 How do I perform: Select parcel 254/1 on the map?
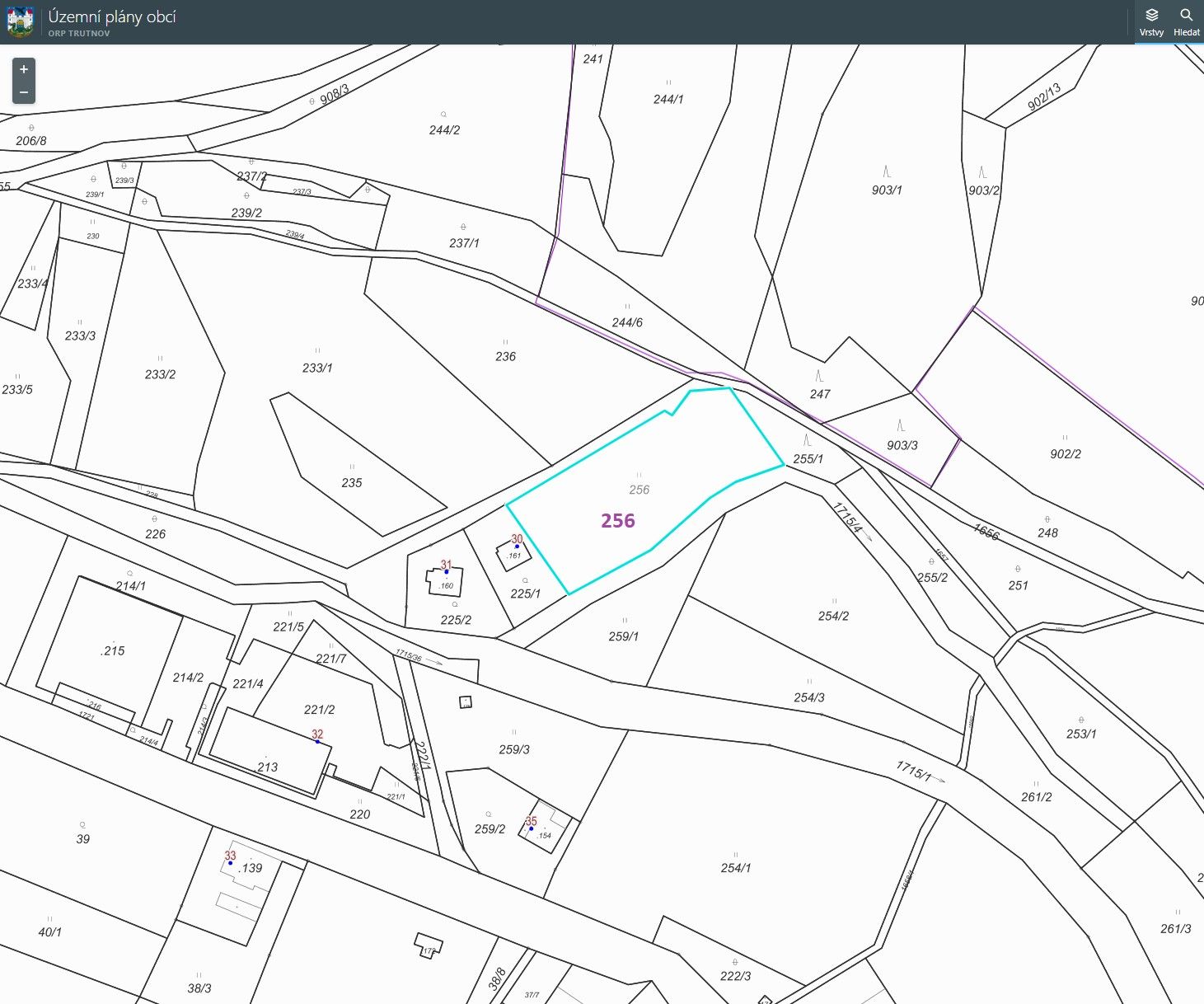click(x=735, y=867)
